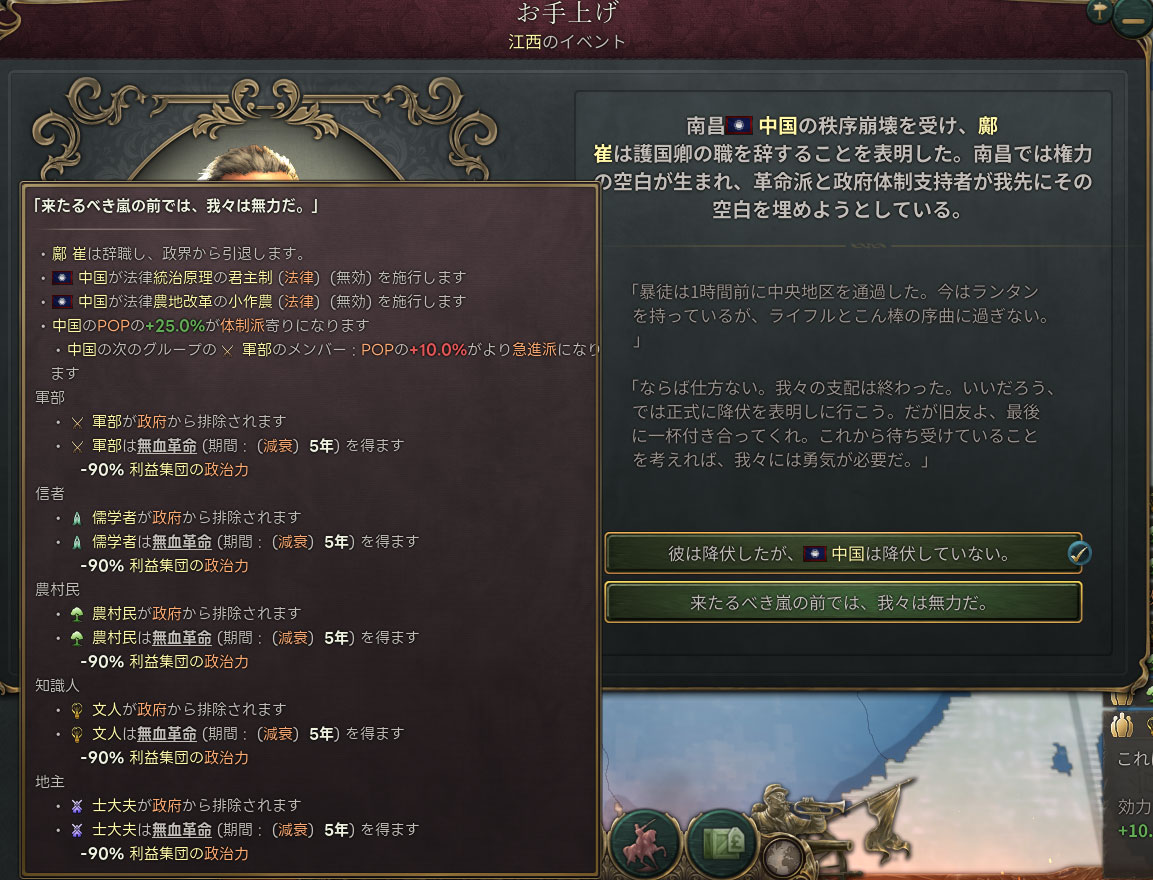
Task: Click the underlined 無血革命 modifier under 軍部
Action: coord(167,446)
